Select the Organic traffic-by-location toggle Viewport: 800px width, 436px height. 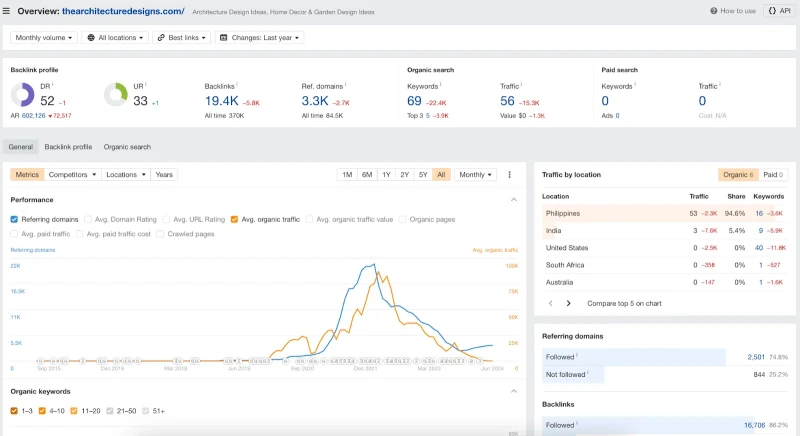738,174
